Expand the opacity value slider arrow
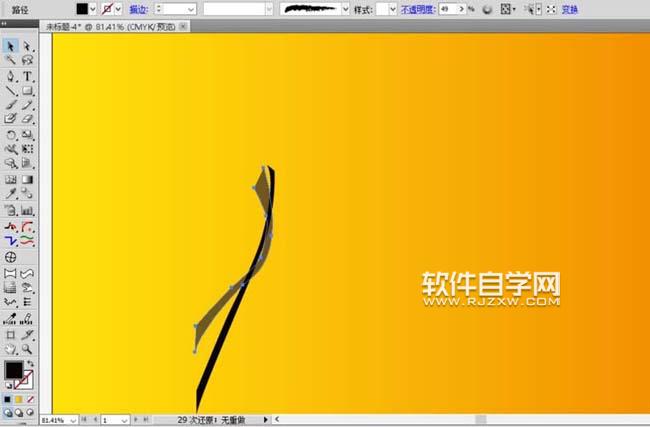This screenshot has width=650, height=427. pyautogui.click(x=462, y=9)
